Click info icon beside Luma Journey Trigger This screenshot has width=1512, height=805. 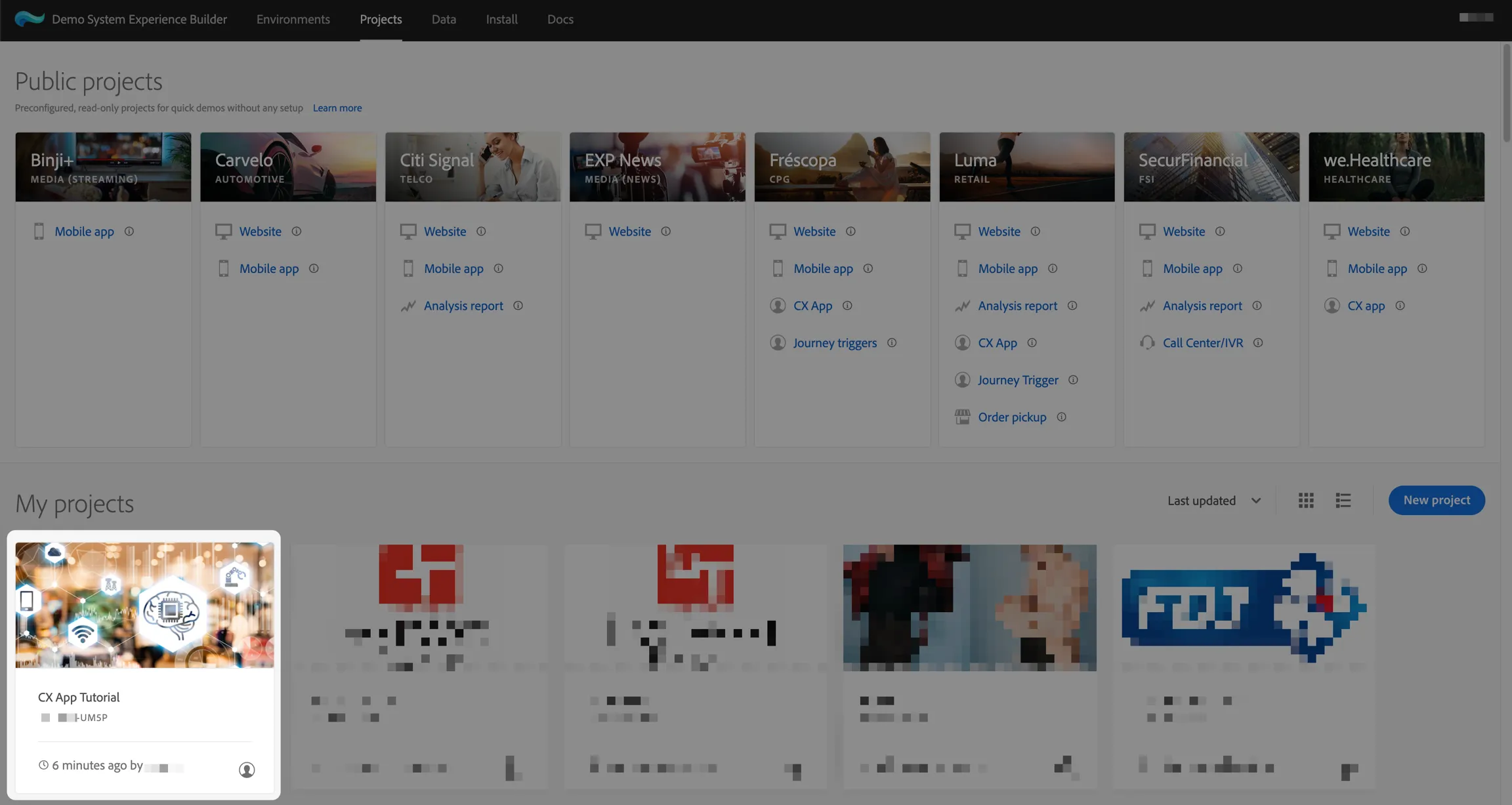tap(1074, 379)
